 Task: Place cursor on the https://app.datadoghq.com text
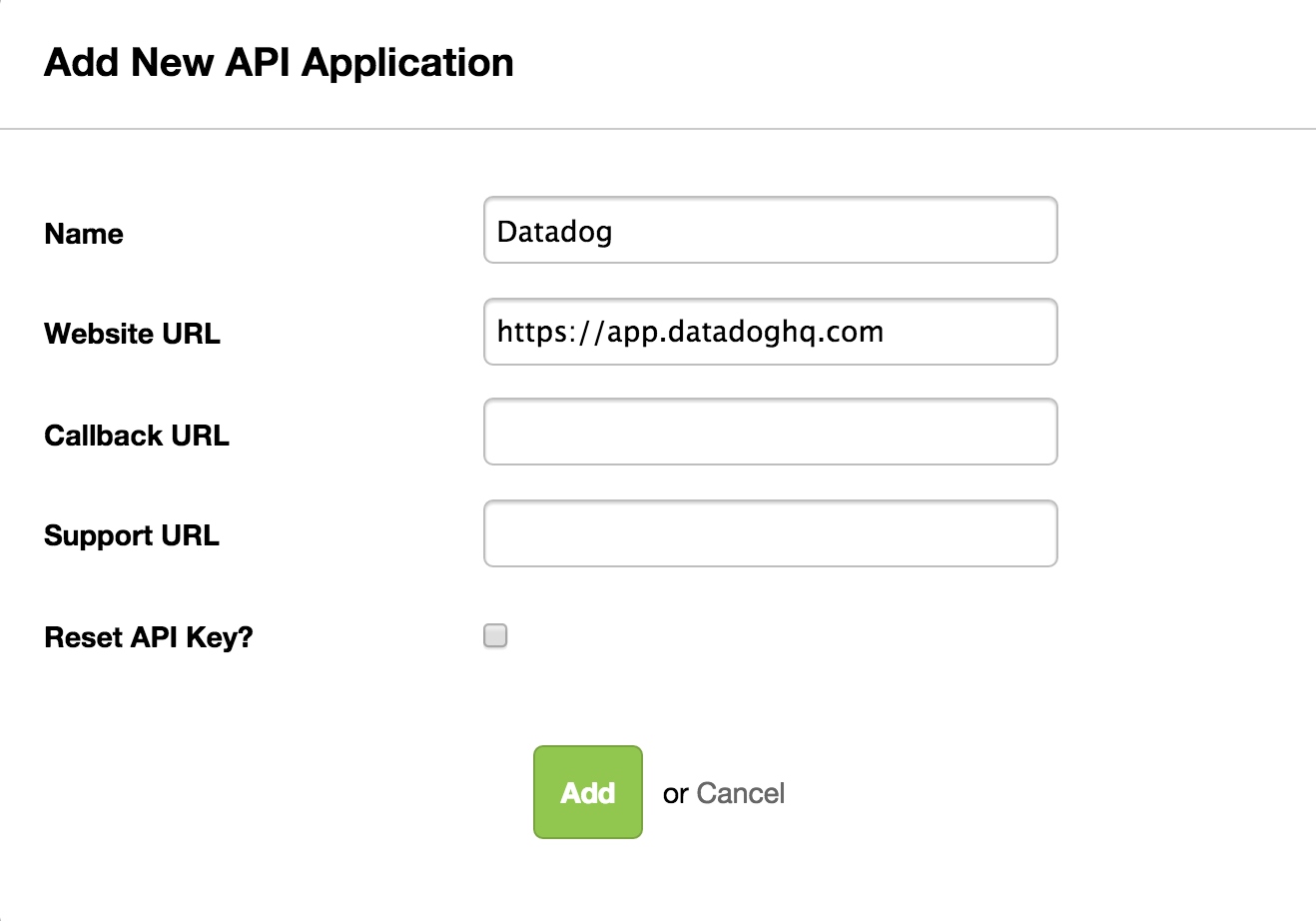pos(690,332)
